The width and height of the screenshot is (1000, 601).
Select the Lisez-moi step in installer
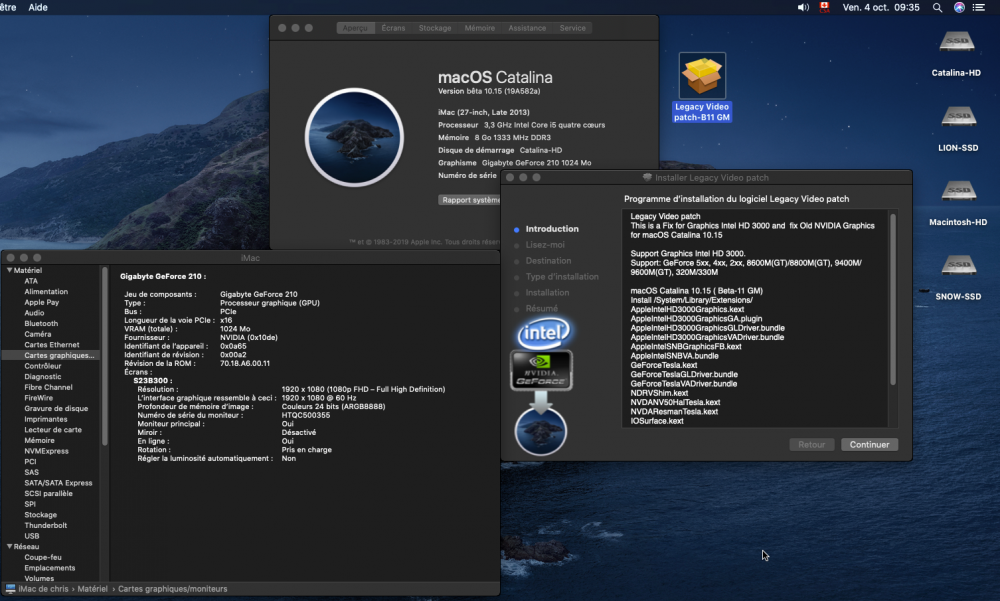coord(545,245)
